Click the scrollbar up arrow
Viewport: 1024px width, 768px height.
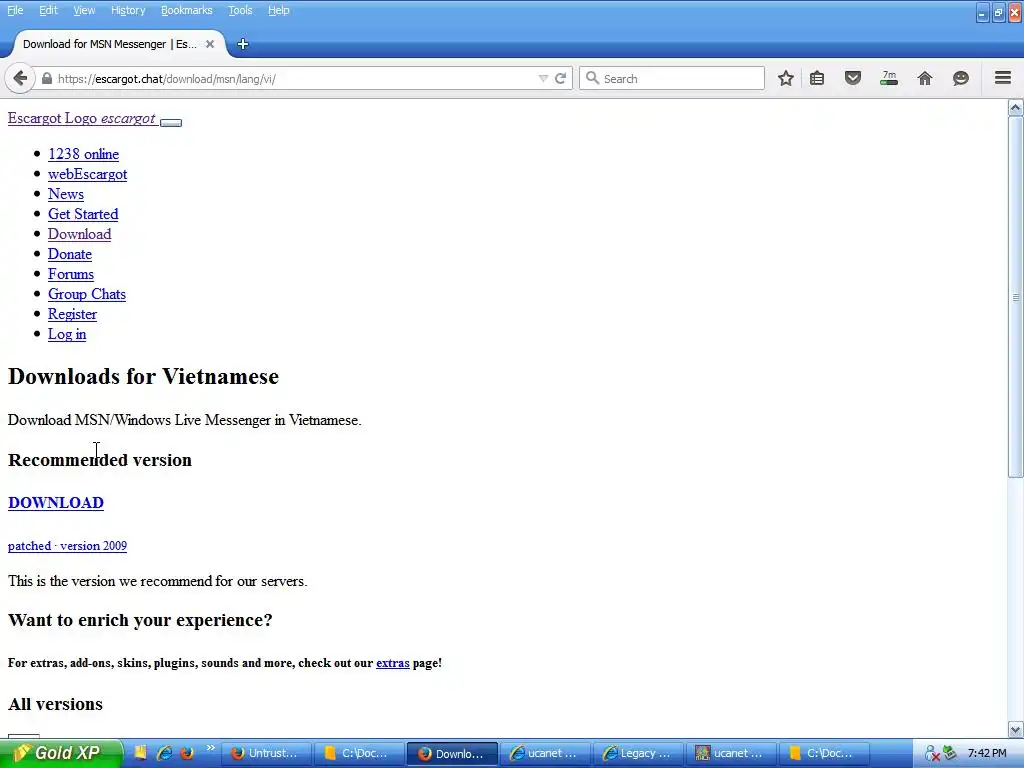point(1016,108)
